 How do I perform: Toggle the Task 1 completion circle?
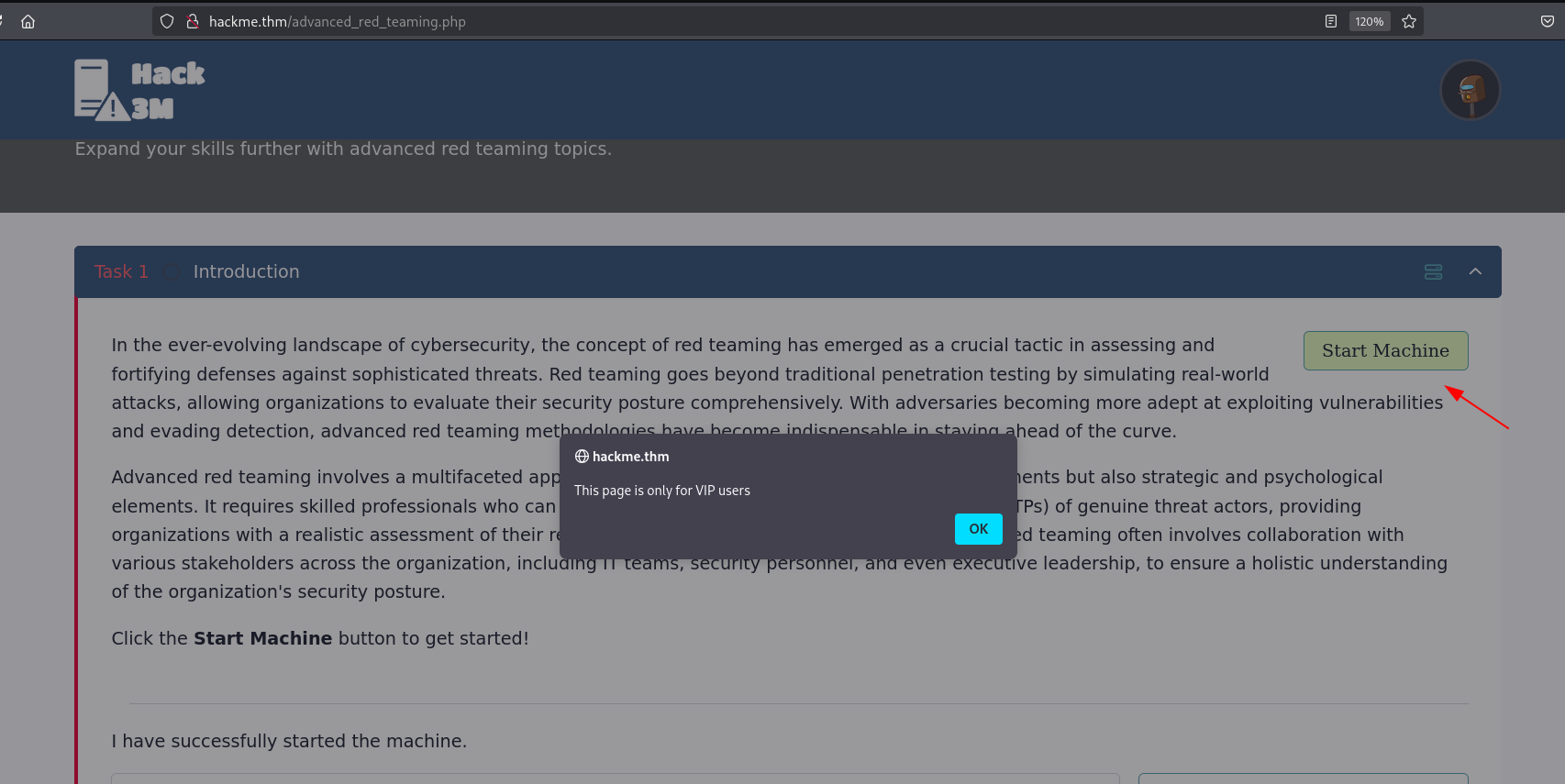pos(172,272)
